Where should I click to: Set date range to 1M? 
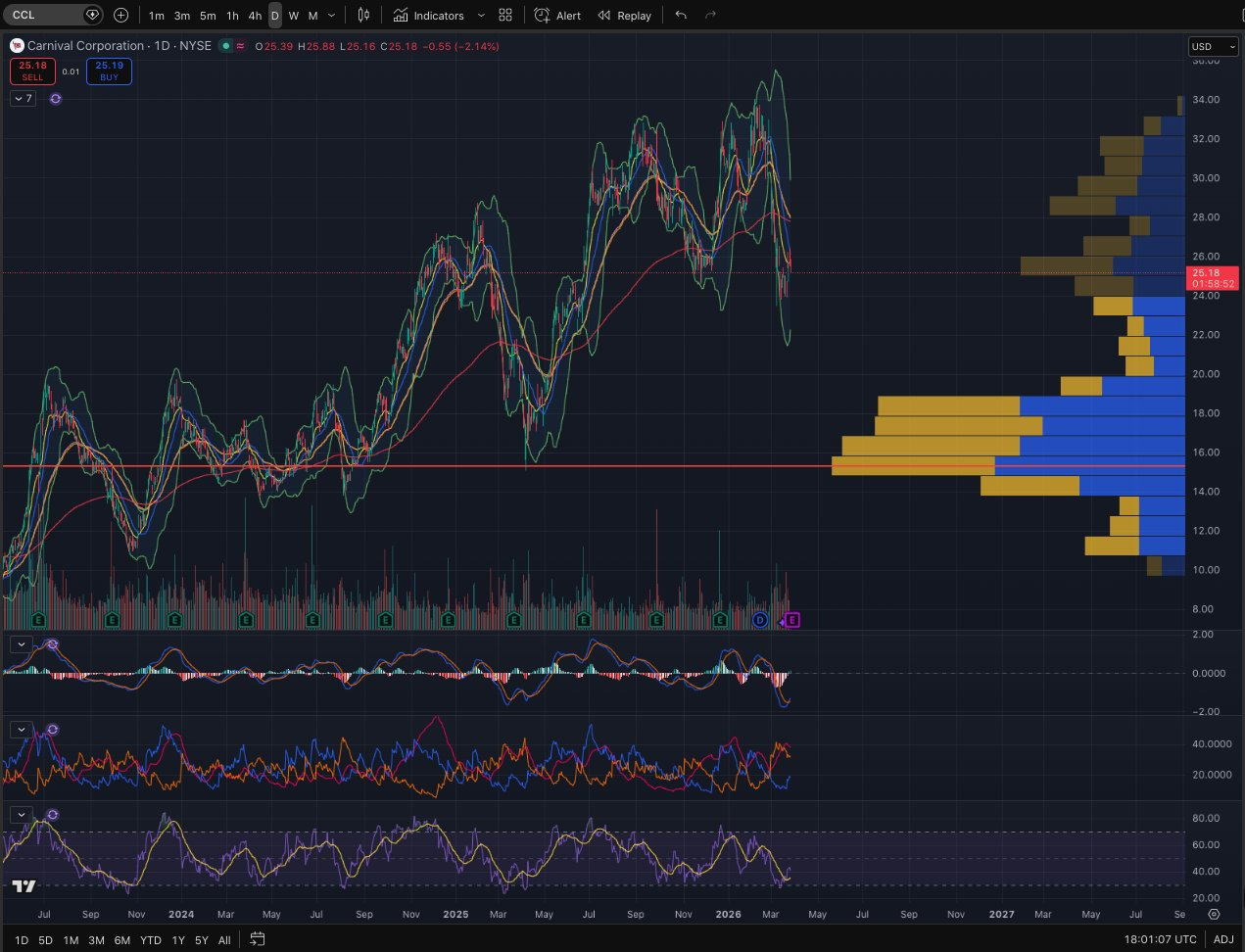click(x=72, y=940)
